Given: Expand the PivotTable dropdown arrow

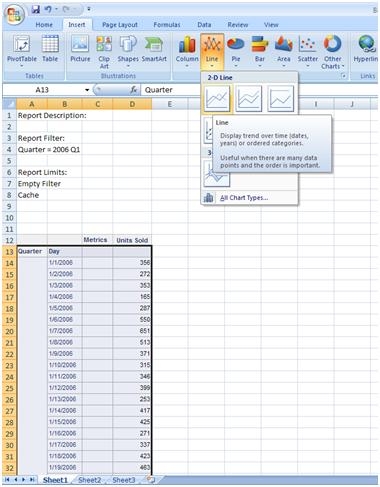Looking at the screenshot, I should 22,66.
